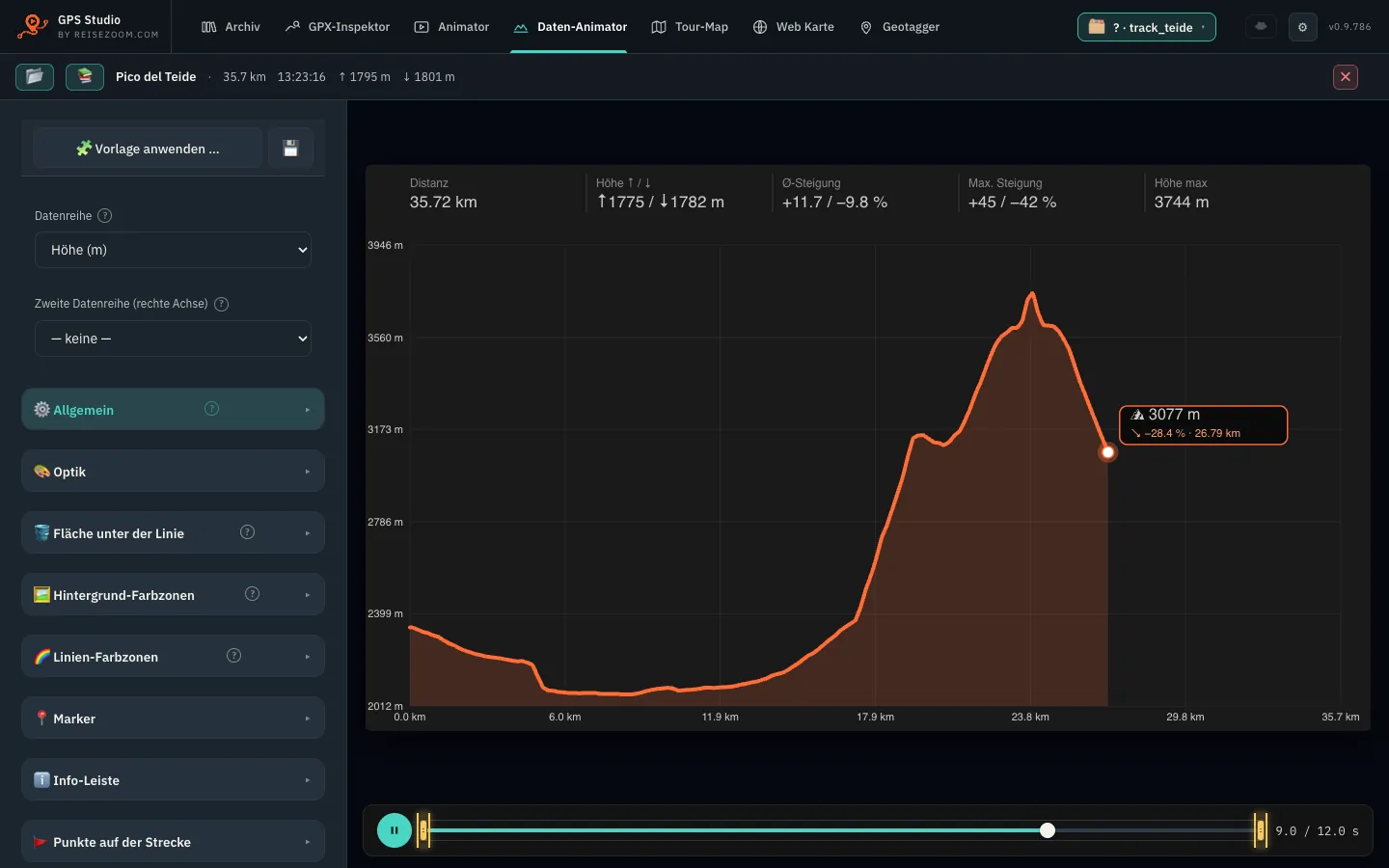
Task: Select the Daten-Animator tab
Action: click(570, 27)
